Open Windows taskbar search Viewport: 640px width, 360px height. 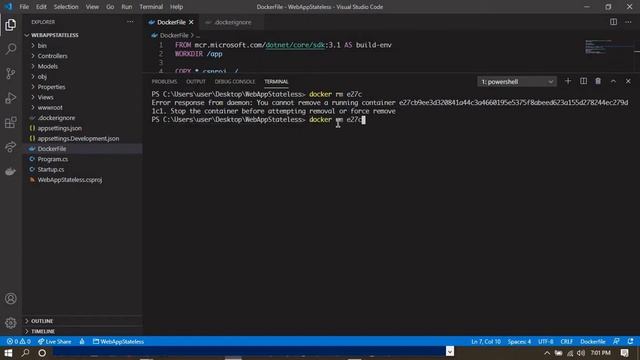(25, 353)
